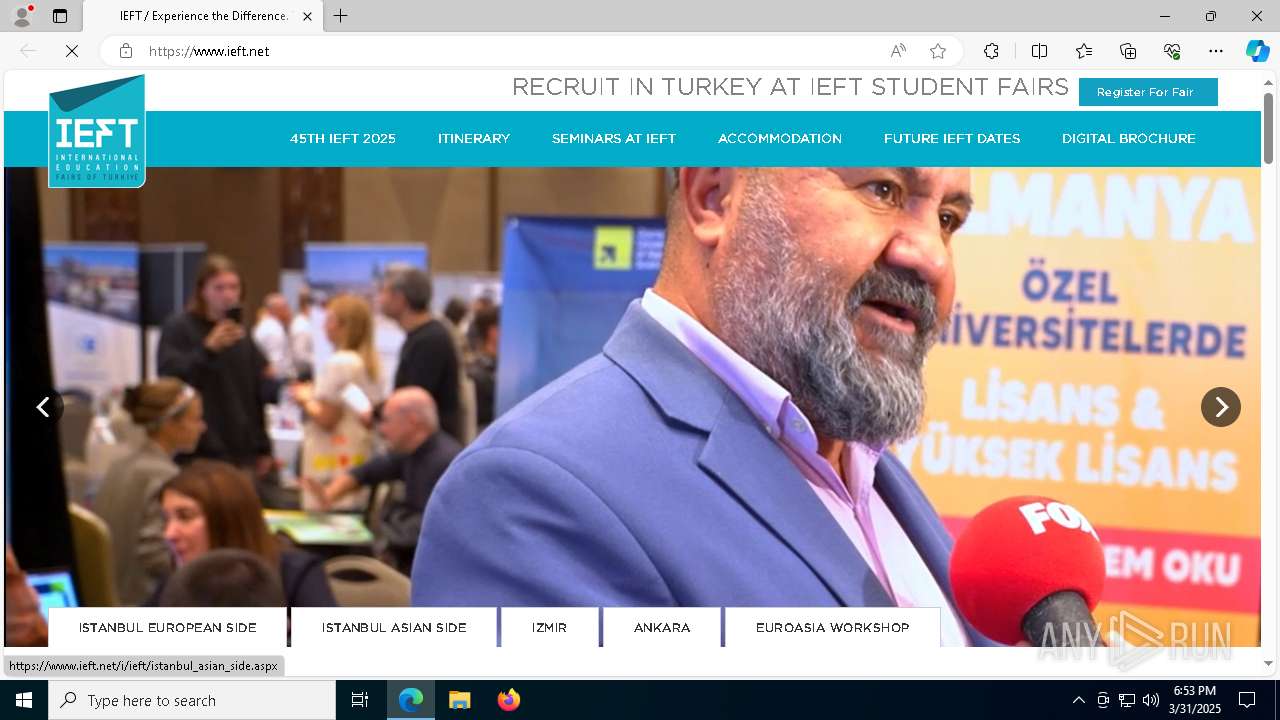Open SEMINARS AT IEFT menu item
The width and height of the screenshot is (1280, 720).
coord(614,139)
